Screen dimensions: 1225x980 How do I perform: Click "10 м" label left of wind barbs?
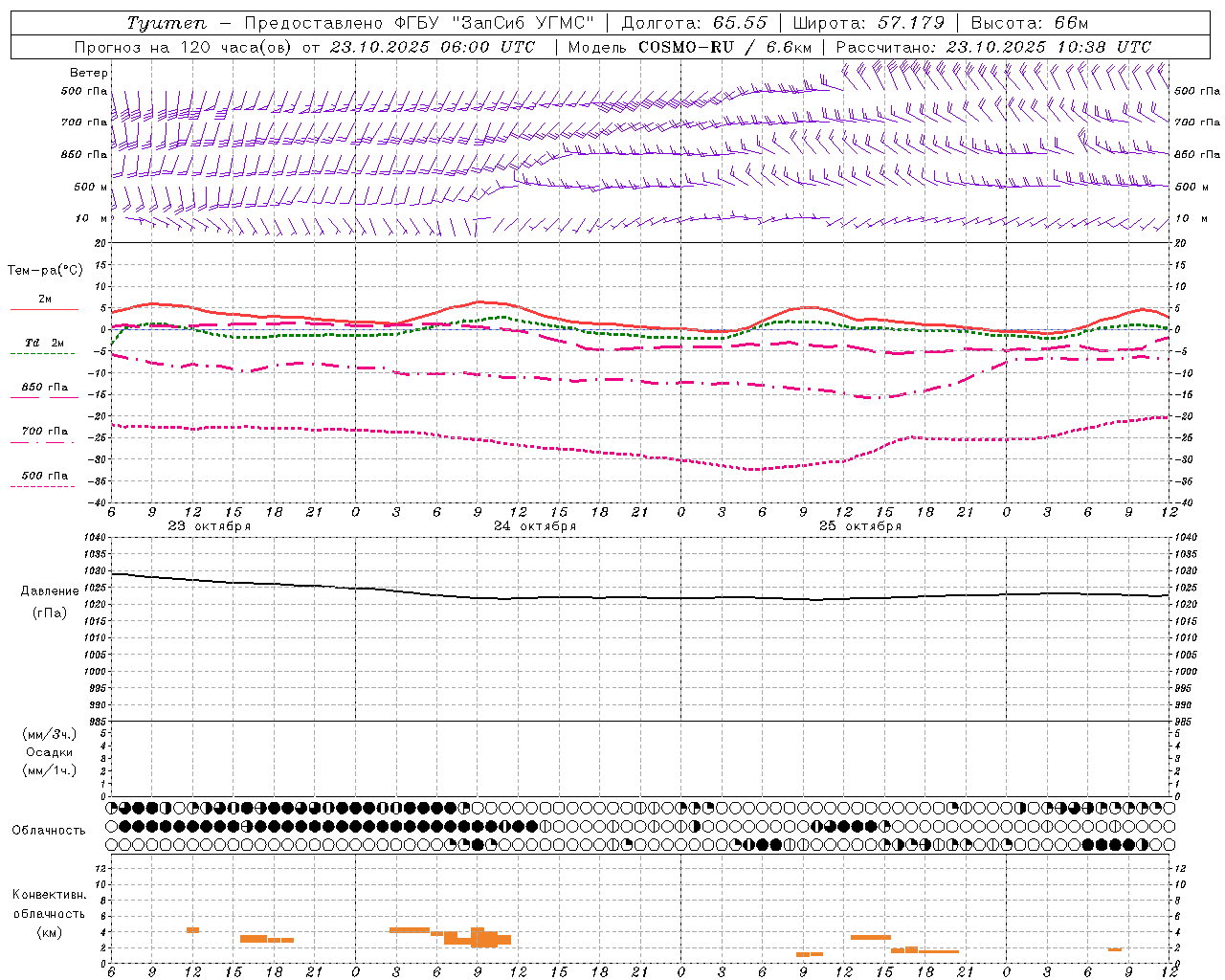[92, 219]
